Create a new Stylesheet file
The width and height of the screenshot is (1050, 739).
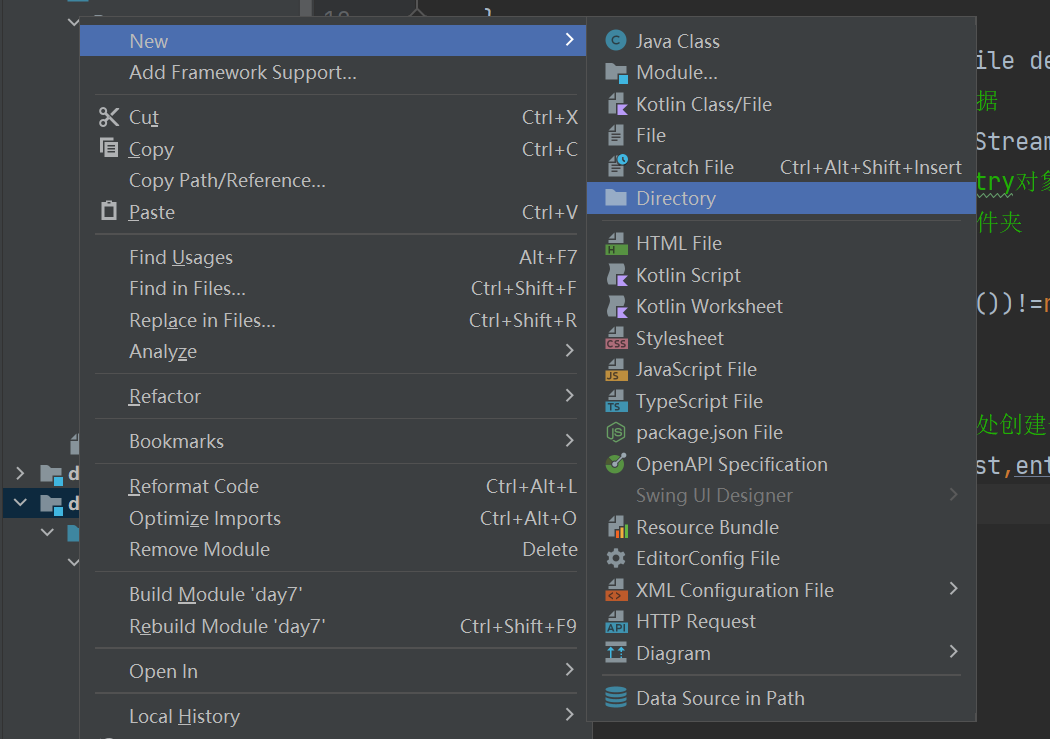pos(681,338)
